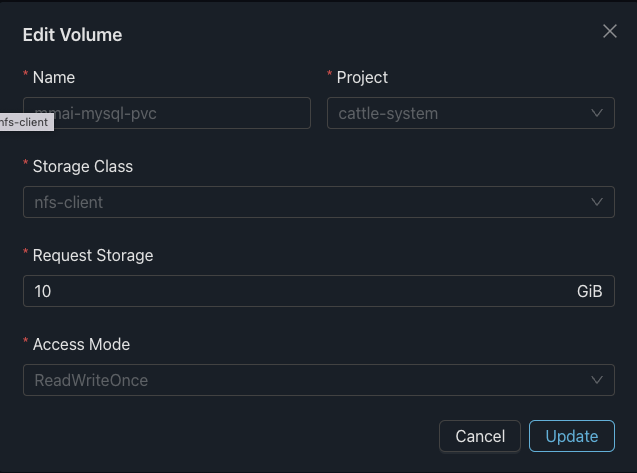Screen dimensions: 637x473
Task: Click the Storage Class chevron arrow
Action: 597,202
